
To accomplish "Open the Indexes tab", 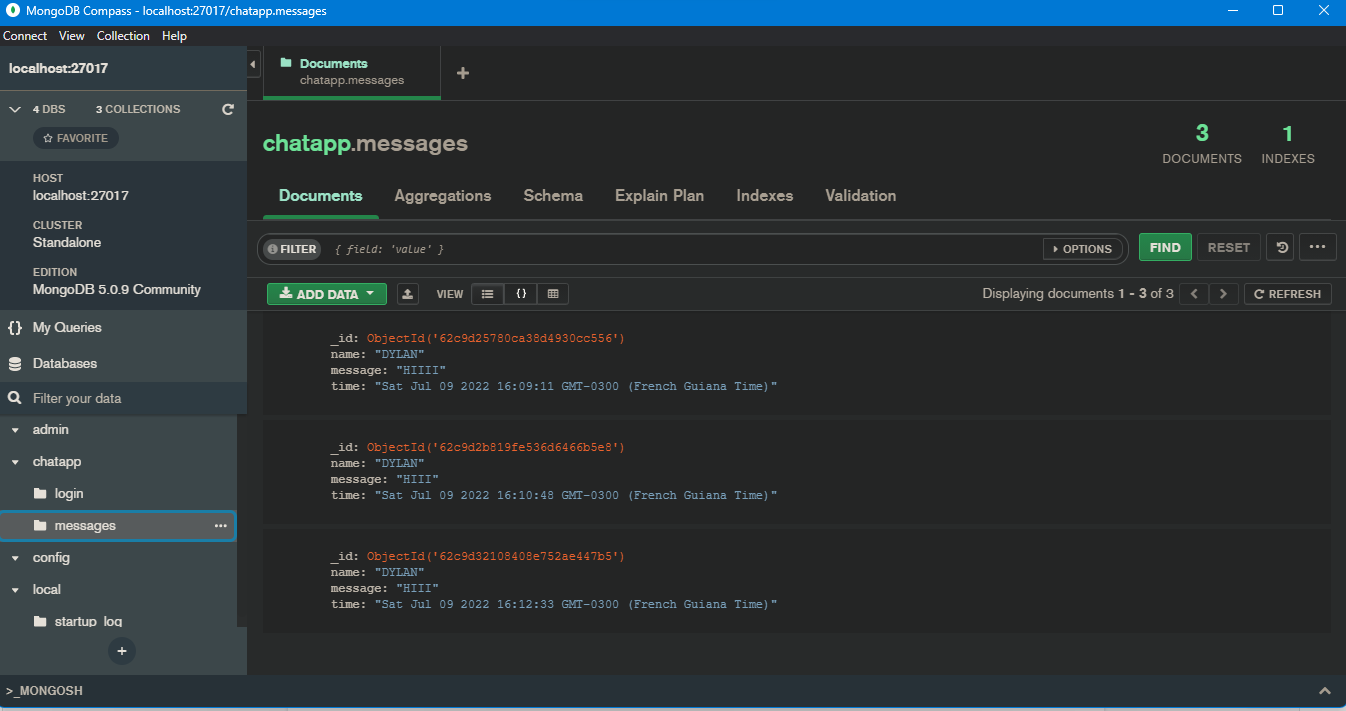I will pyautogui.click(x=765, y=196).
